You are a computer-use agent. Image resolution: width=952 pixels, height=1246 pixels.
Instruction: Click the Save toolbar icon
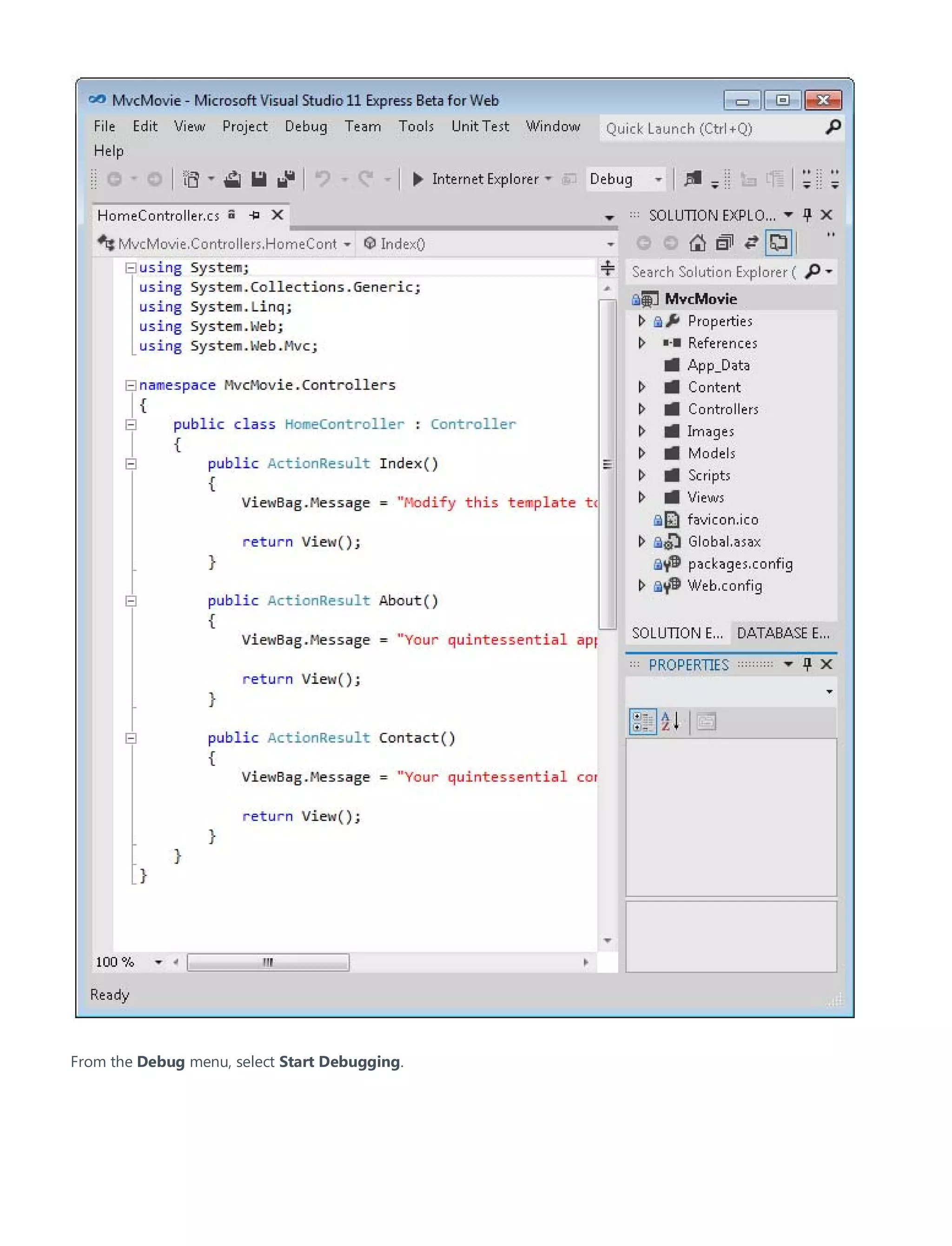pos(259,179)
